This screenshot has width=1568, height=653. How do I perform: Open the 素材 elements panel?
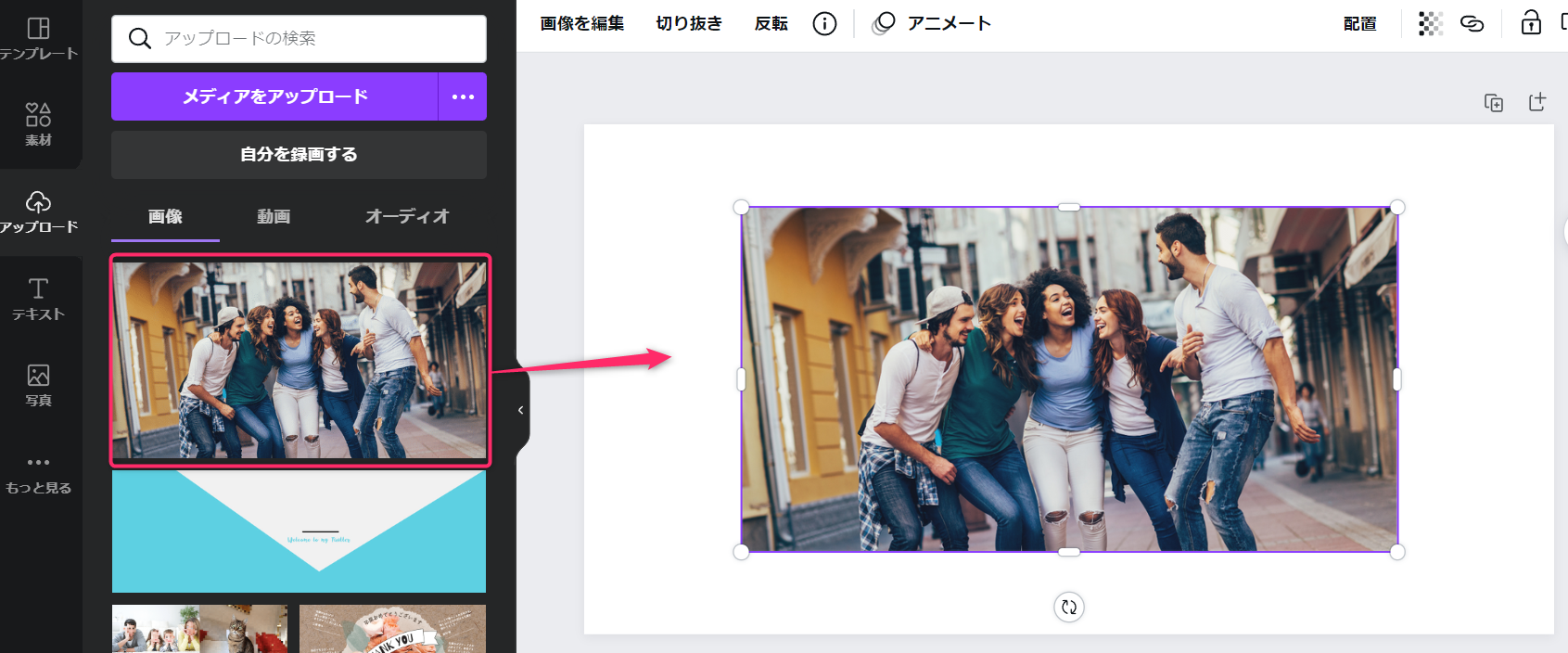point(38,125)
